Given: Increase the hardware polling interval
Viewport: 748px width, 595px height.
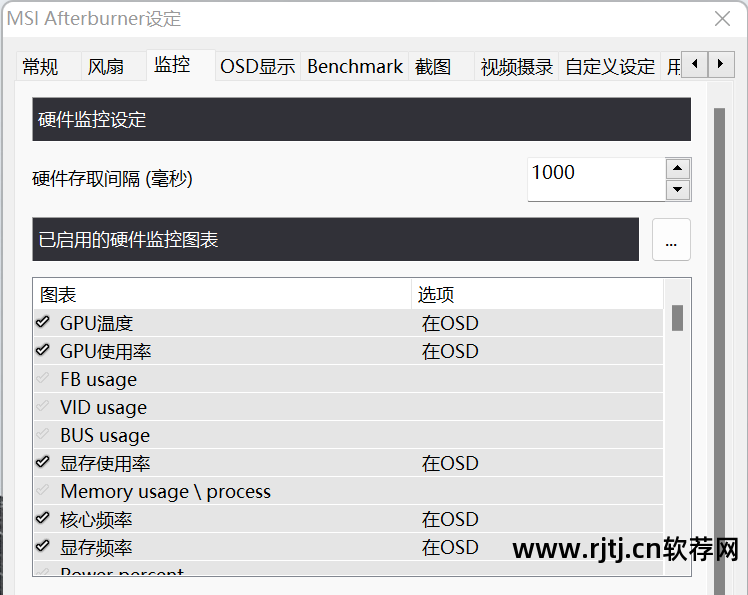Looking at the screenshot, I should [x=678, y=168].
